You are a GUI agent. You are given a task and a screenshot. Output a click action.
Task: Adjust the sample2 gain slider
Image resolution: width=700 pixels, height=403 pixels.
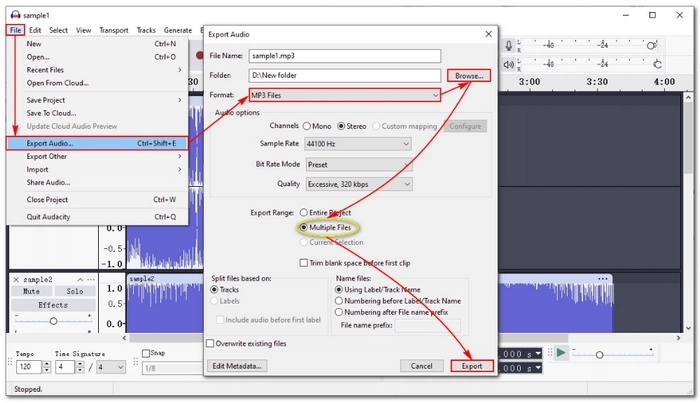pos(53,321)
